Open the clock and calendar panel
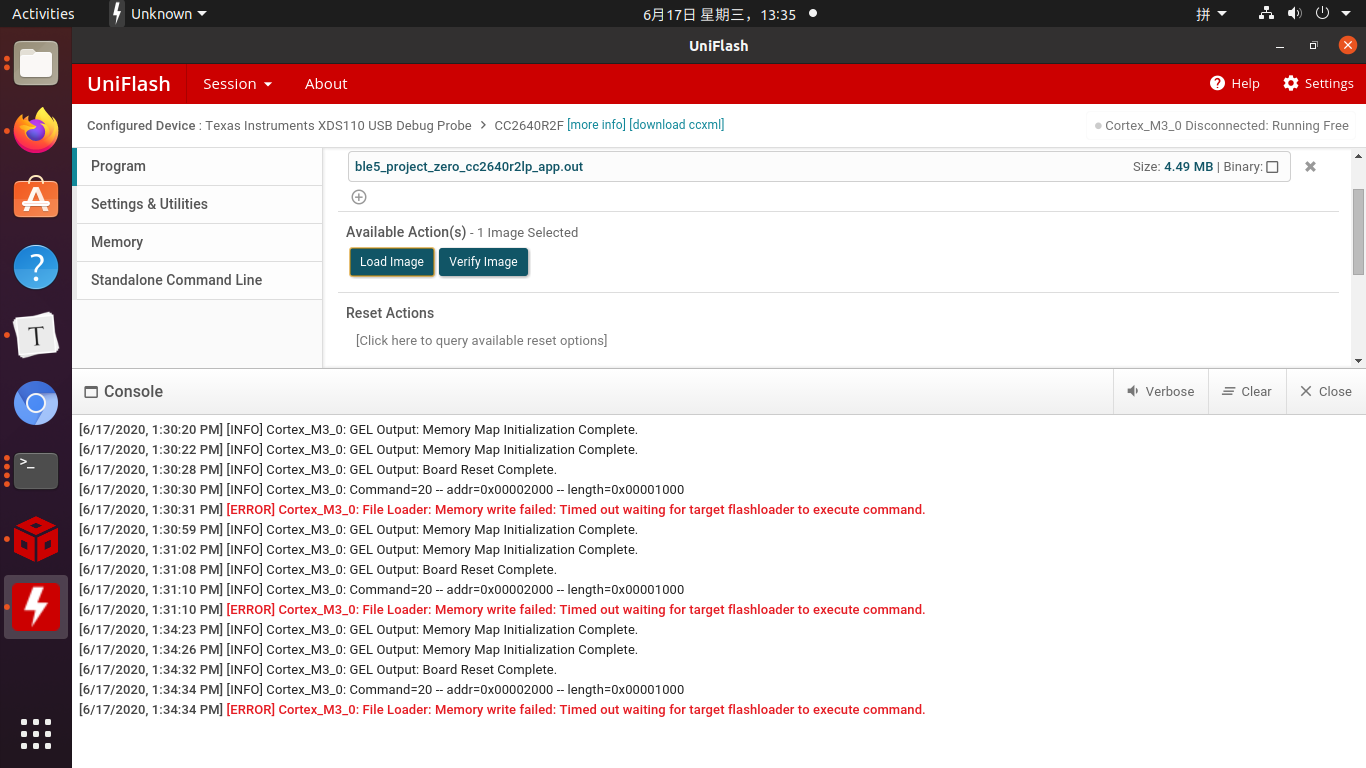This screenshot has width=1366, height=768. (x=719, y=14)
